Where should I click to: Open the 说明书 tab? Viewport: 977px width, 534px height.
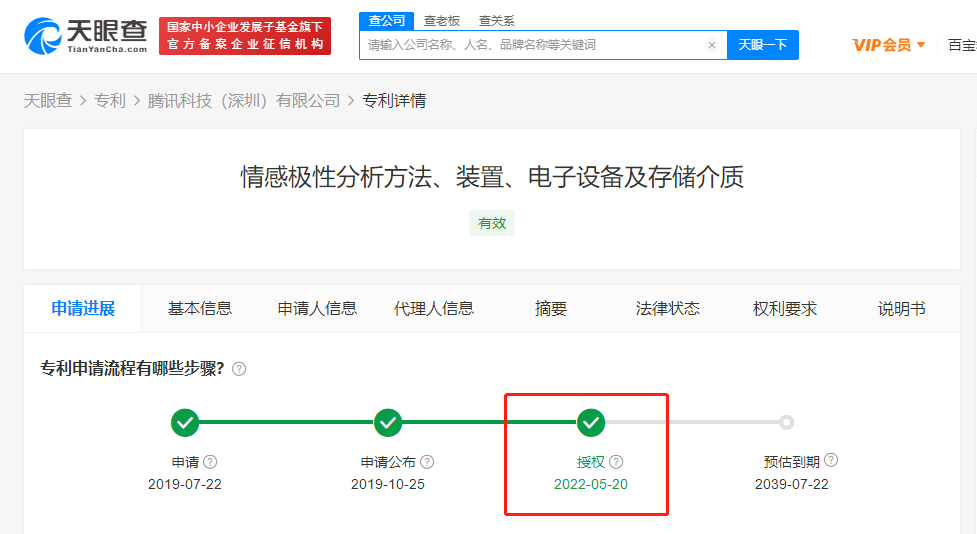click(x=902, y=308)
